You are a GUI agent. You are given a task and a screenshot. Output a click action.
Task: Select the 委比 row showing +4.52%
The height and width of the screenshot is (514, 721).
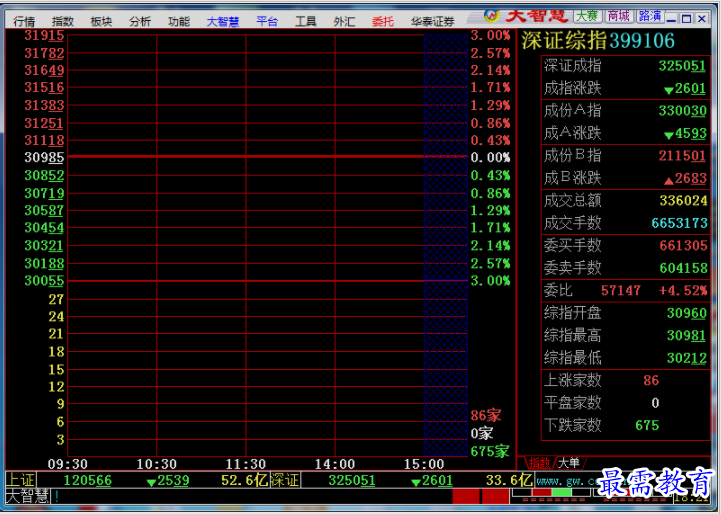coord(625,291)
